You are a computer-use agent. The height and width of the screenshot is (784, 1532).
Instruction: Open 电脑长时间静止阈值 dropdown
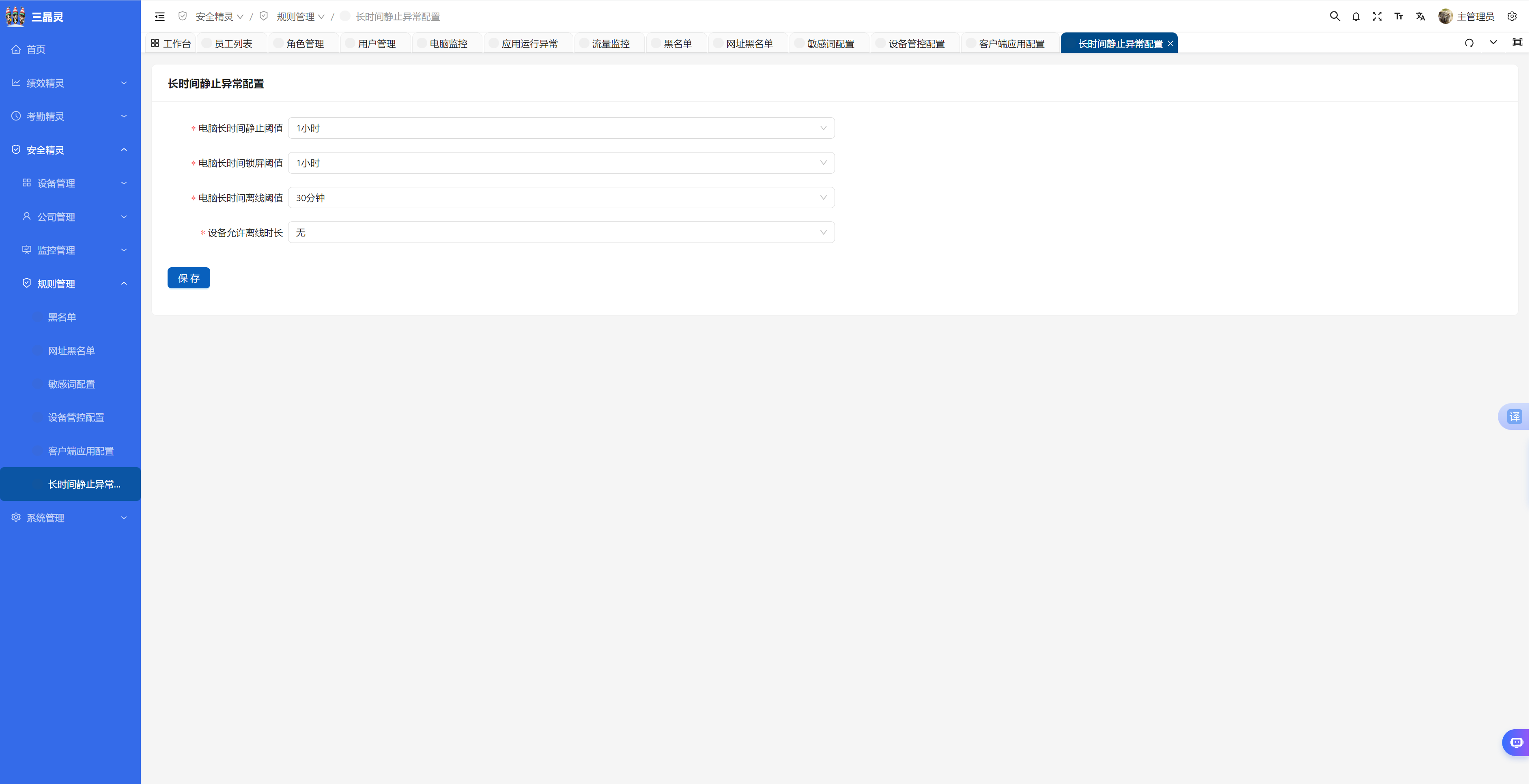coord(561,129)
